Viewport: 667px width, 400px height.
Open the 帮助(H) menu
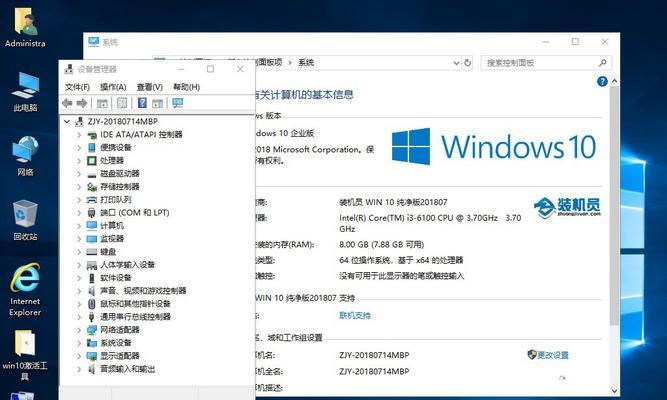click(x=186, y=87)
